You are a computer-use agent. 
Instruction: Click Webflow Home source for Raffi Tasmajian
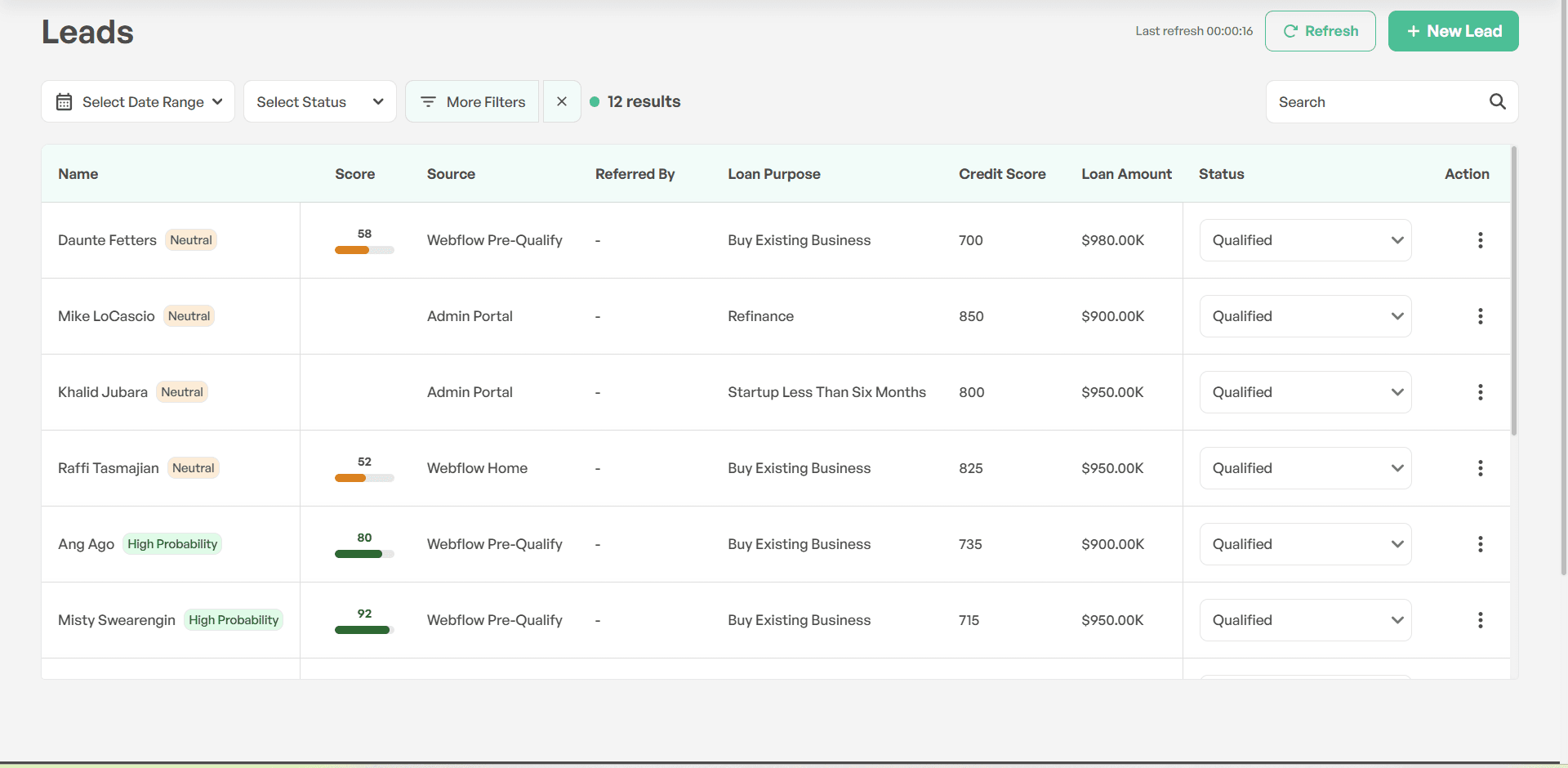[477, 468]
